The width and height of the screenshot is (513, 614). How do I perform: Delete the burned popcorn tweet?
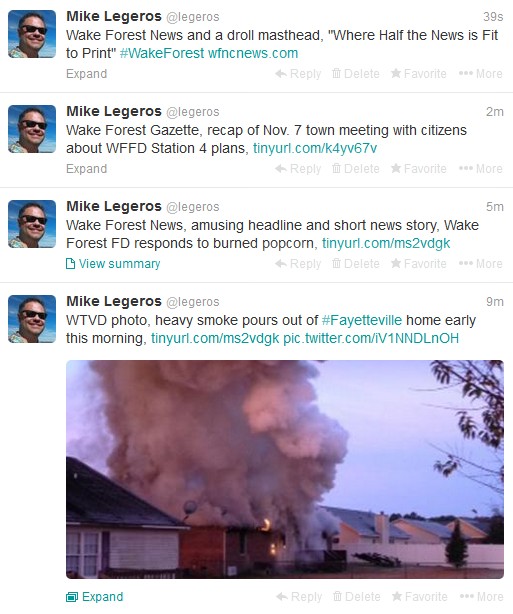click(x=356, y=264)
